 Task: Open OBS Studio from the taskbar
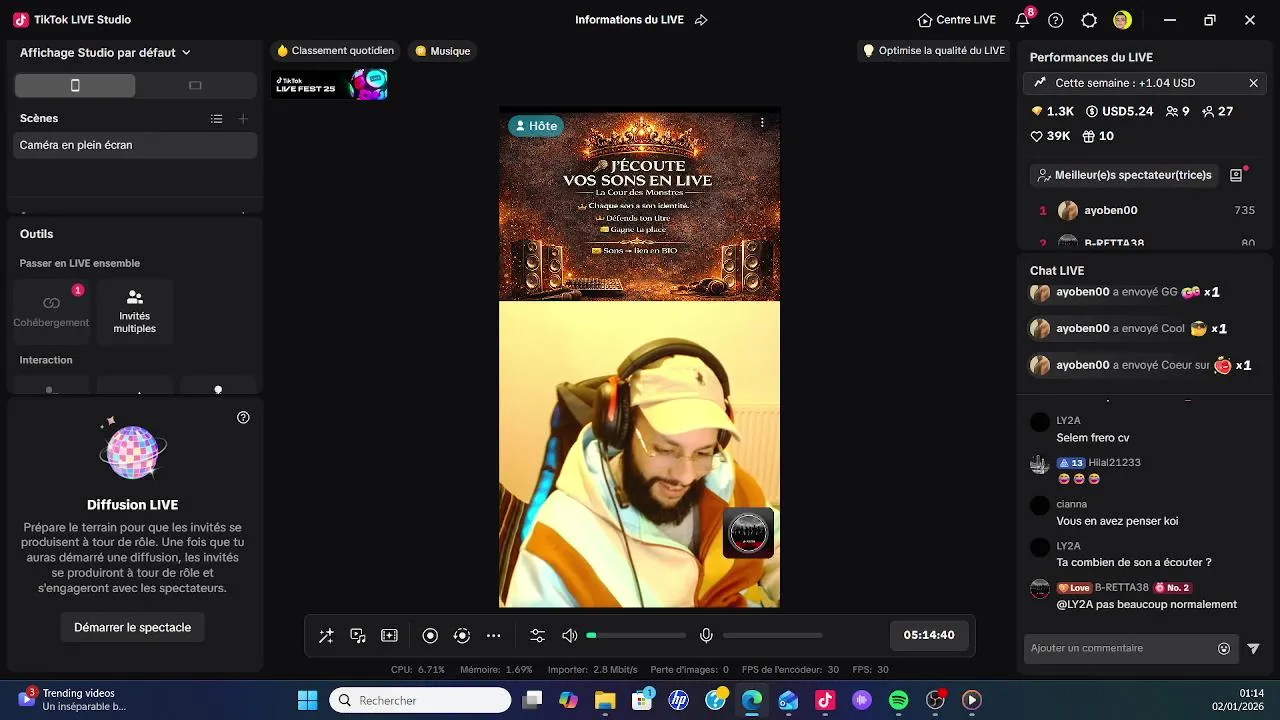[x=936, y=700]
